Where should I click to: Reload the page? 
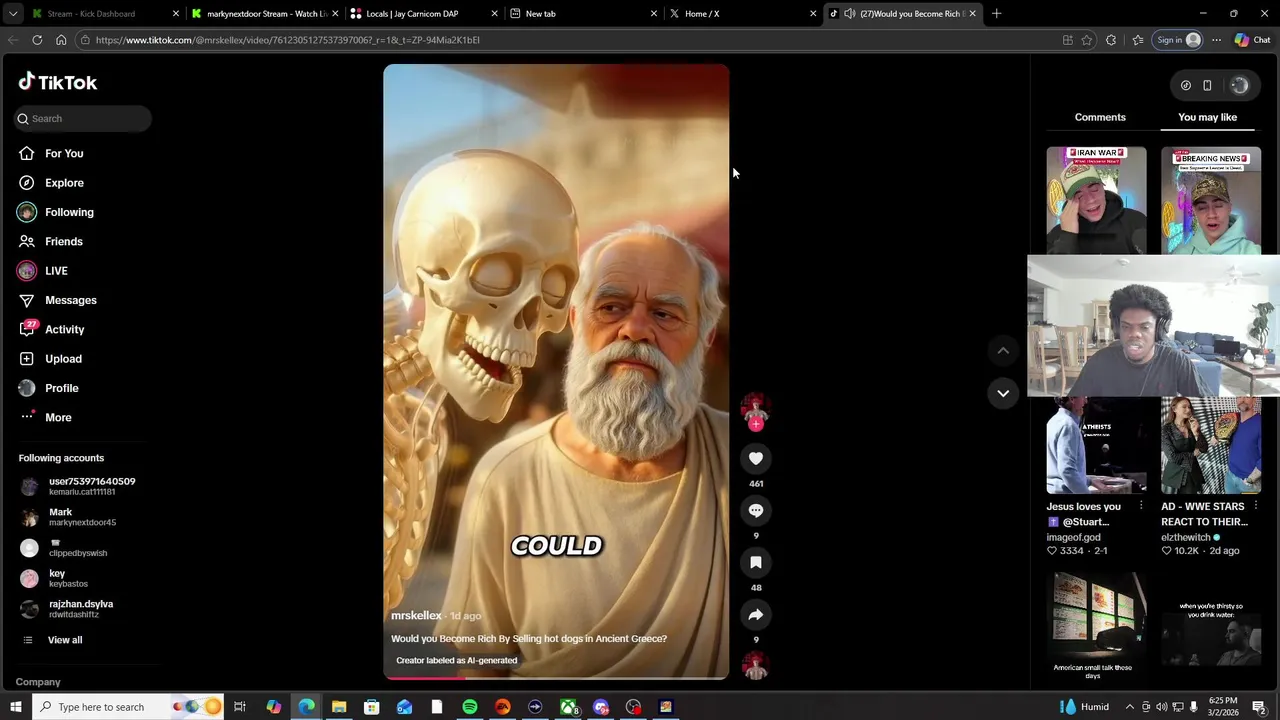pos(37,40)
